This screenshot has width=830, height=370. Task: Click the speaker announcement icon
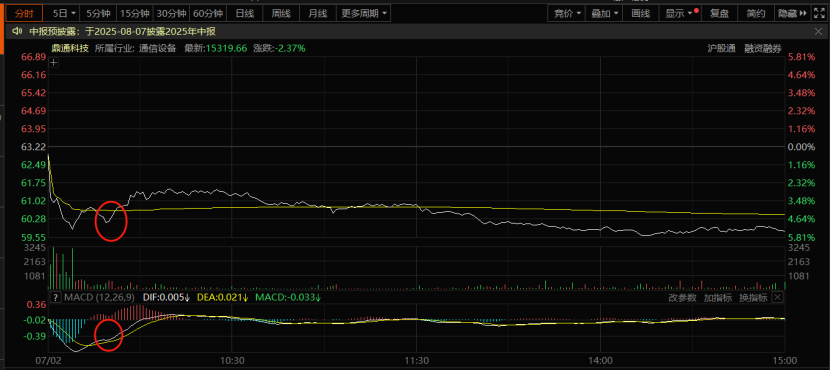(17, 32)
